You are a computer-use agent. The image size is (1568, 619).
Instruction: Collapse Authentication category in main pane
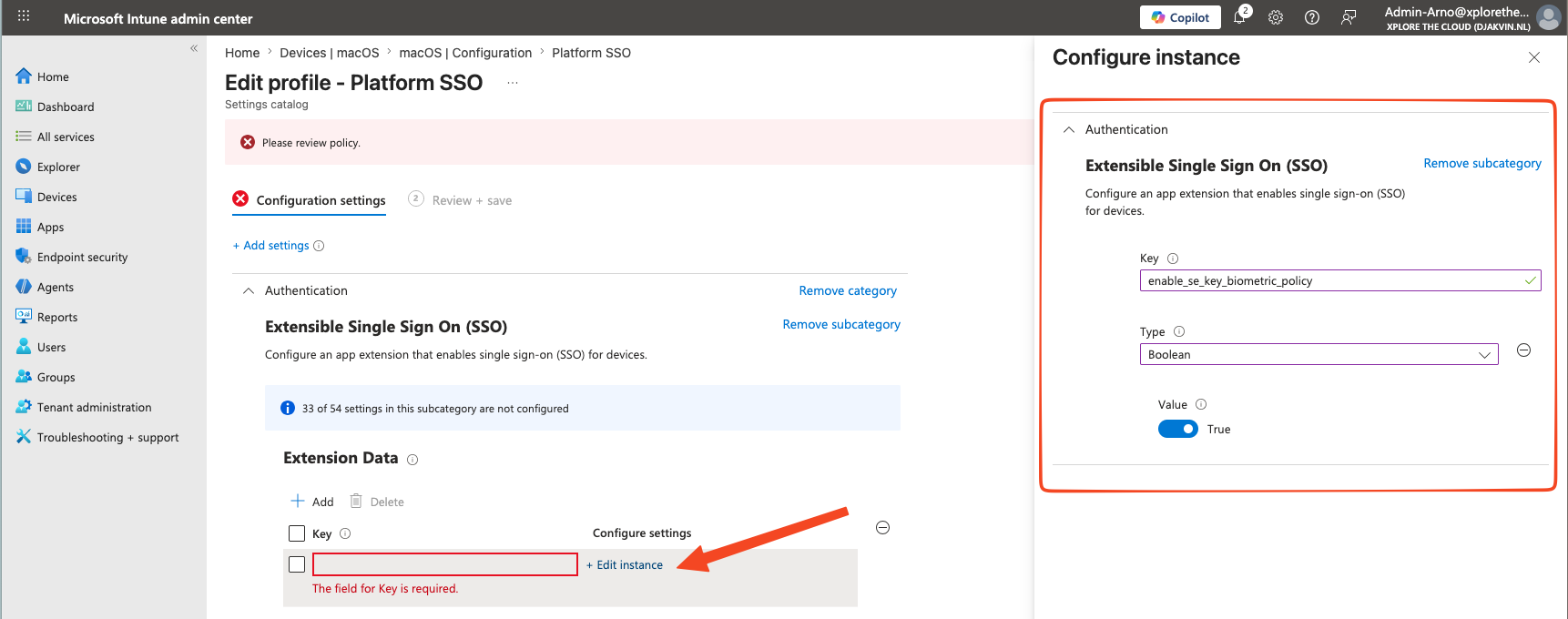248,290
